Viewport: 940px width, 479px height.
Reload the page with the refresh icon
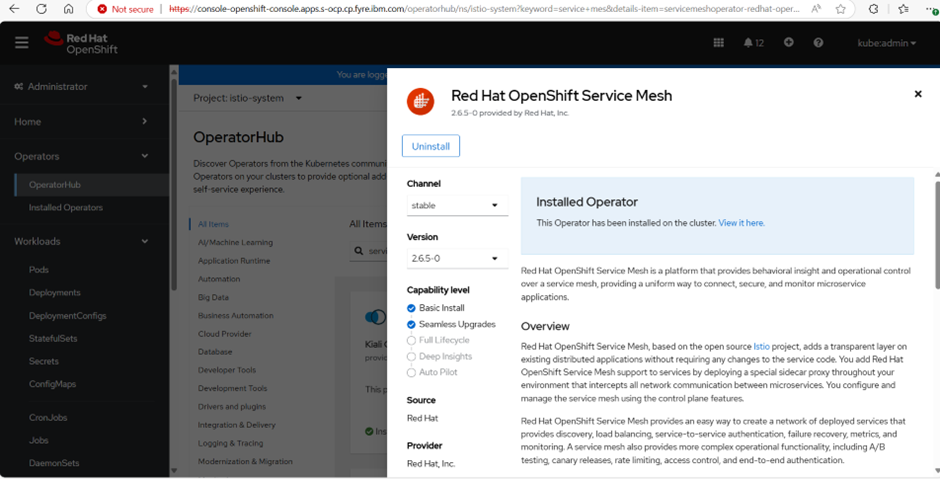(41, 9)
